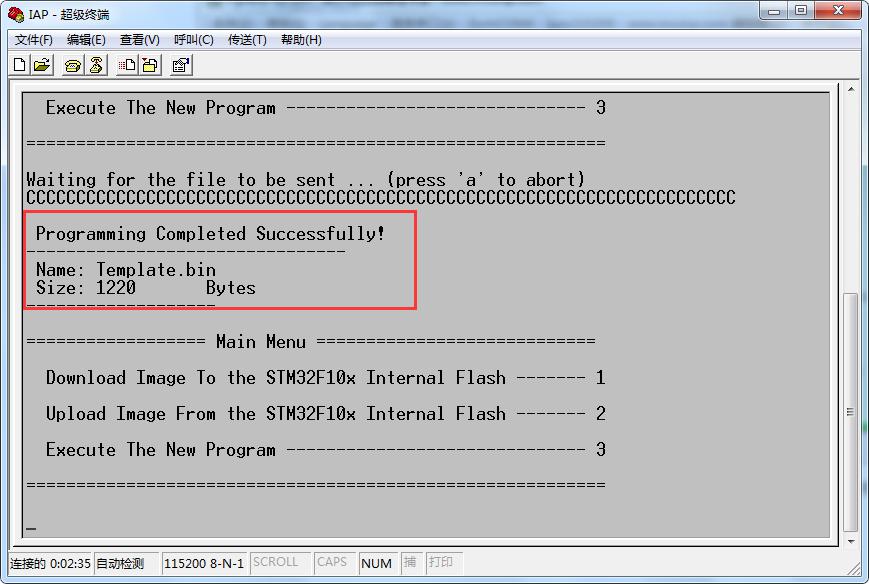Click the Receive file toolbar icon
Image resolution: width=869 pixels, height=584 pixels.
pyautogui.click(x=150, y=65)
